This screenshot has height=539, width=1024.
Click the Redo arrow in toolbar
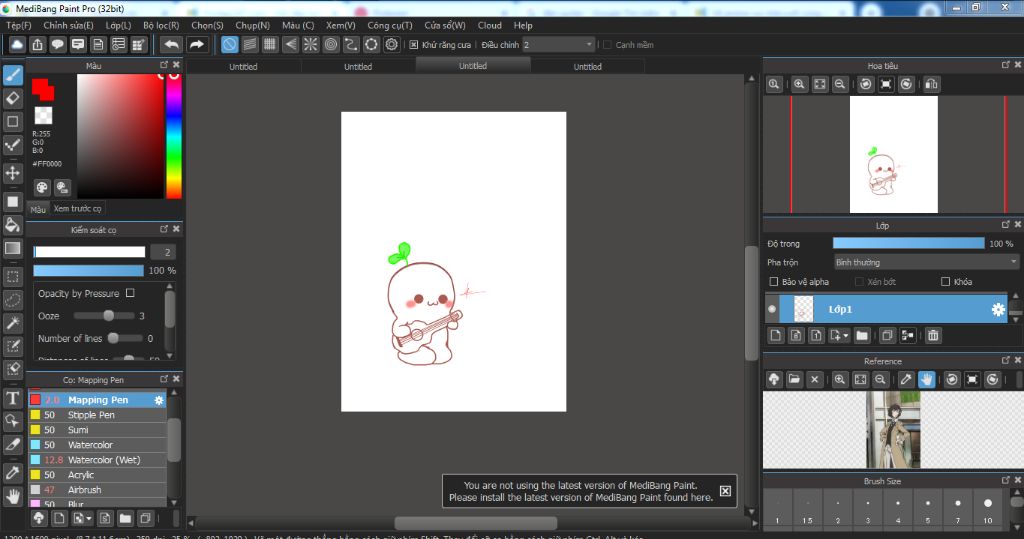(x=197, y=44)
